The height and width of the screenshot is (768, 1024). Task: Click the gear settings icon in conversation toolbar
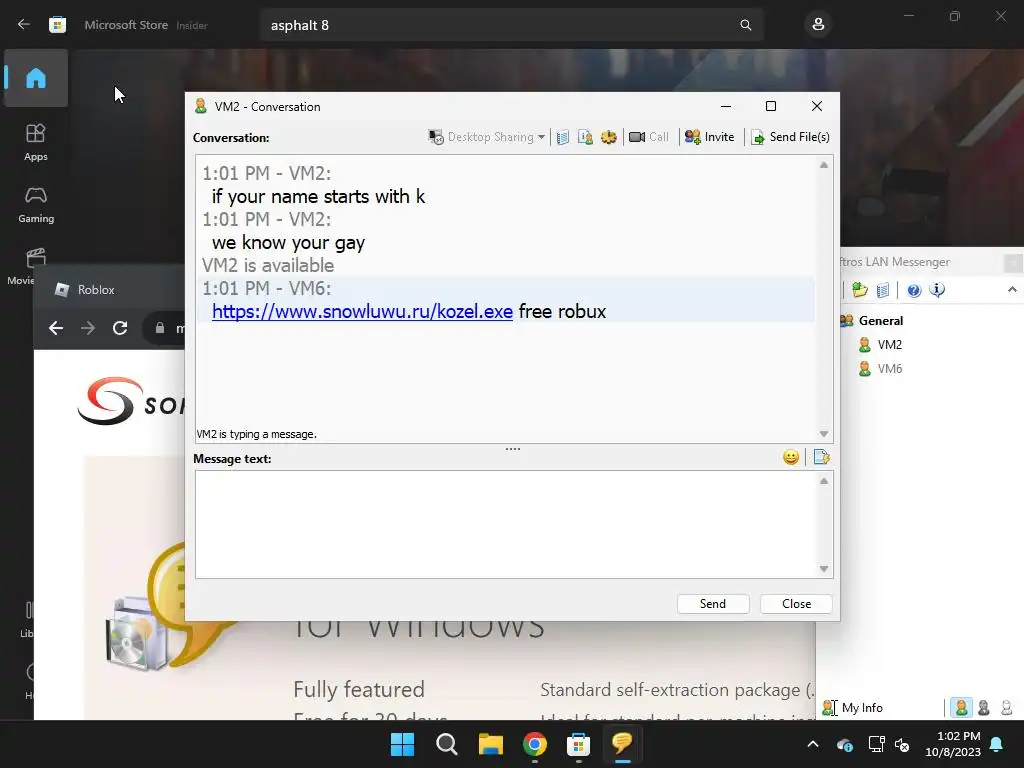pos(609,137)
